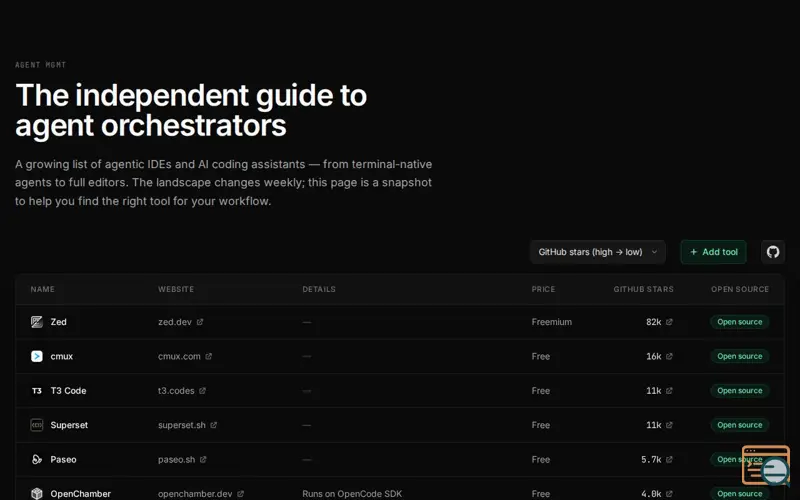Click external link icon next to paseo.sh
Viewport: 800px width, 500px height.
pos(203,459)
